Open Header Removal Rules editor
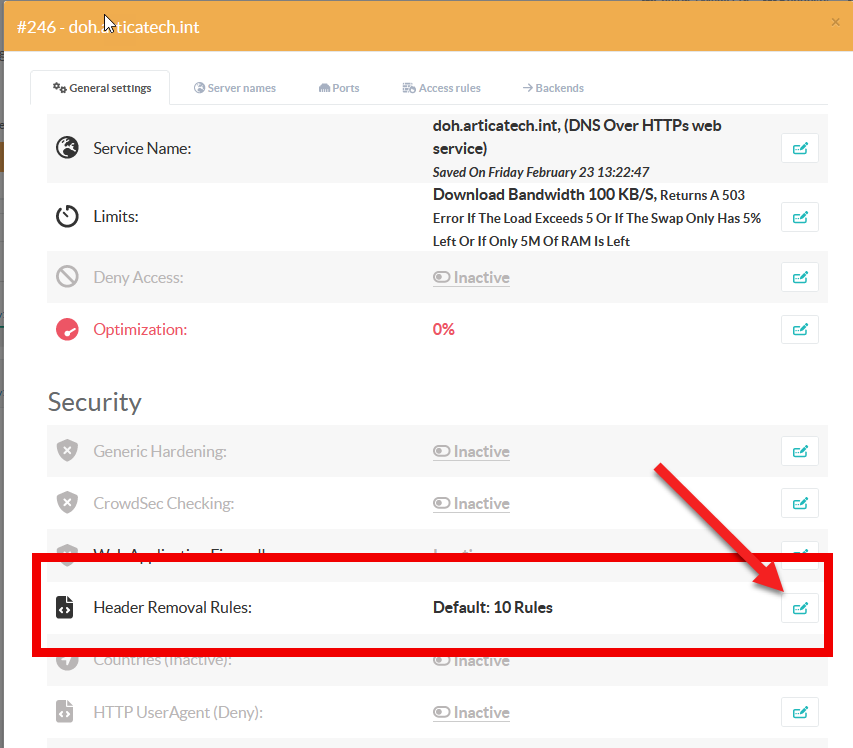 pyautogui.click(x=799, y=608)
